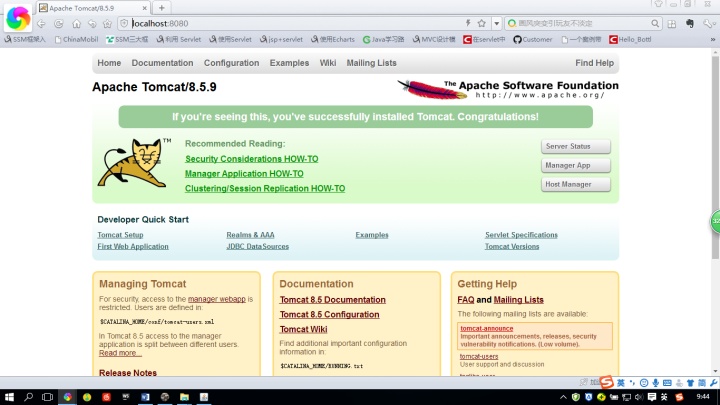The width and height of the screenshot is (720, 405).
Task: Click the Apache Software Foundation feather logo
Action: [507, 89]
